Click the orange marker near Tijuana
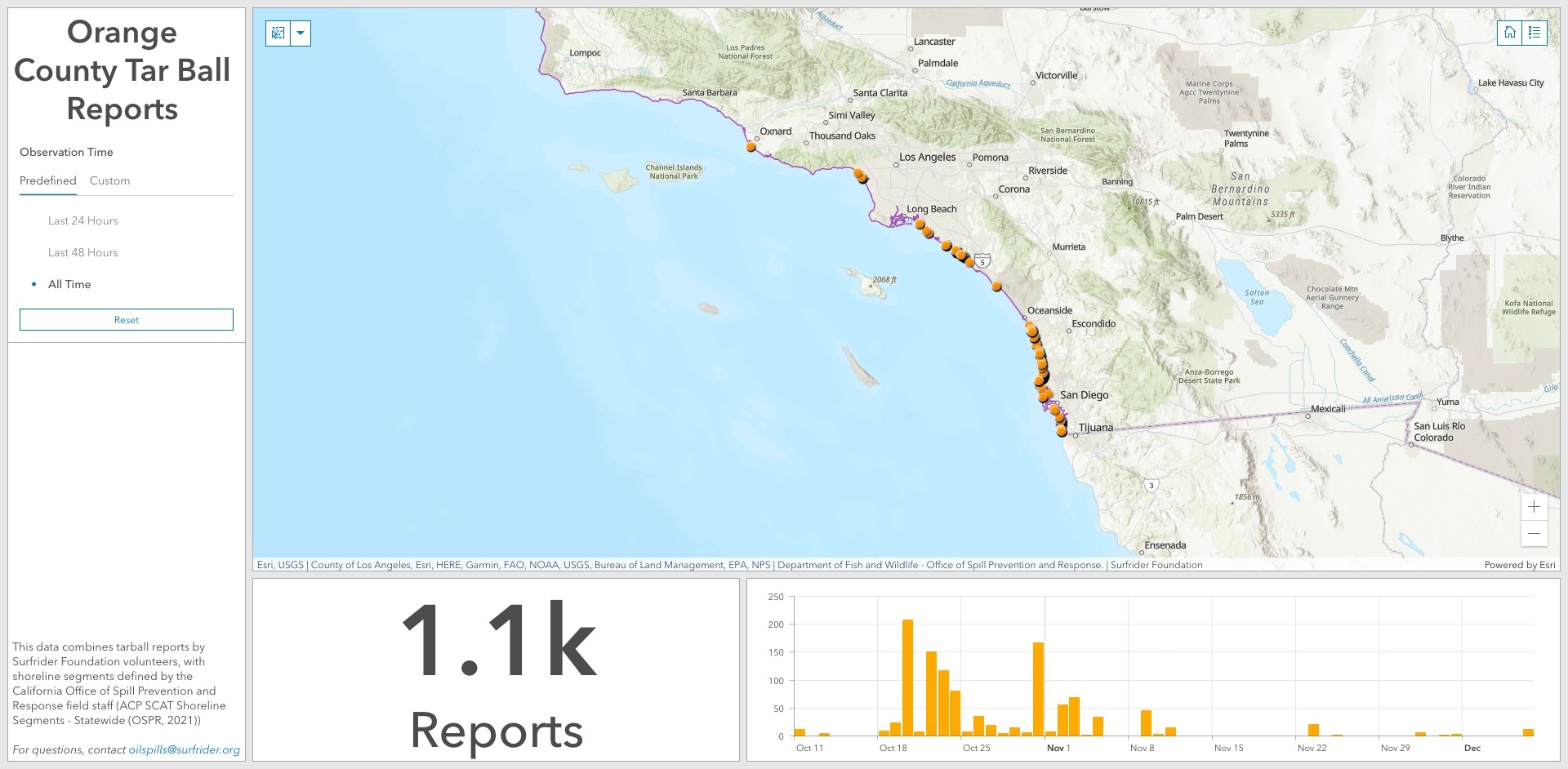 (x=1061, y=430)
